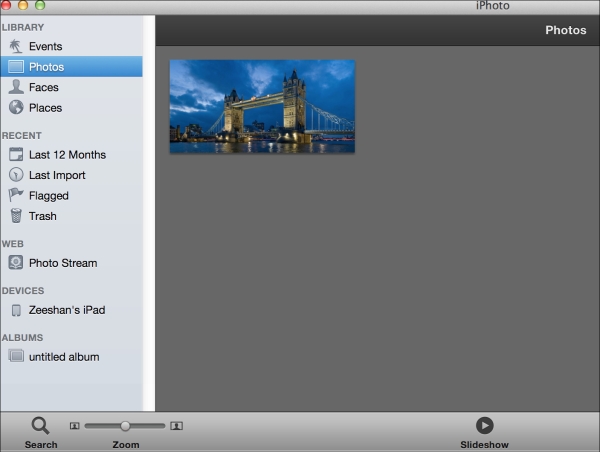Start the Slideshow play button
This screenshot has width=600, height=452.
(484, 426)
